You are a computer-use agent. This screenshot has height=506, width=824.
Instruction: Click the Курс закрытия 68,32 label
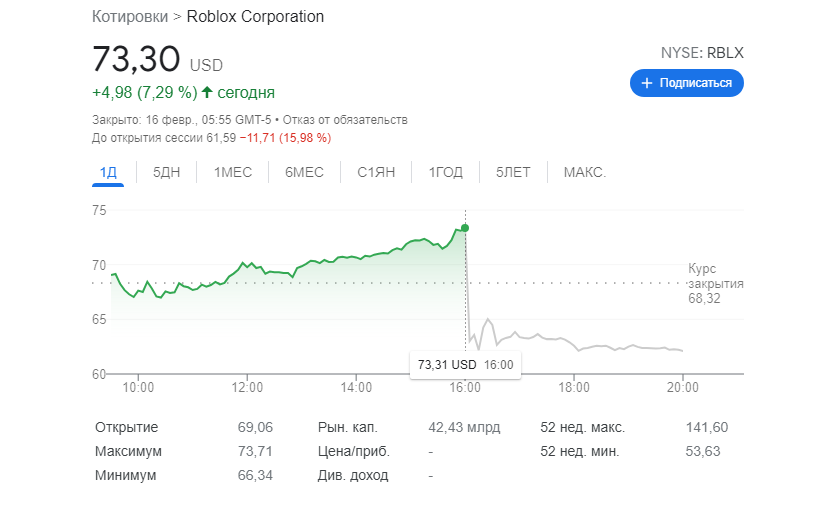[x=716, y=283]
